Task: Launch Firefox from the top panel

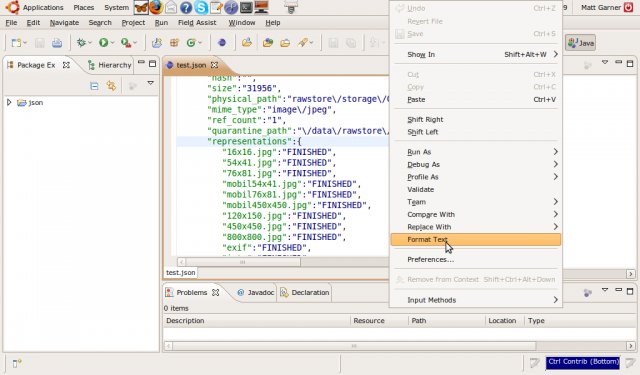Action: (156, 7)
